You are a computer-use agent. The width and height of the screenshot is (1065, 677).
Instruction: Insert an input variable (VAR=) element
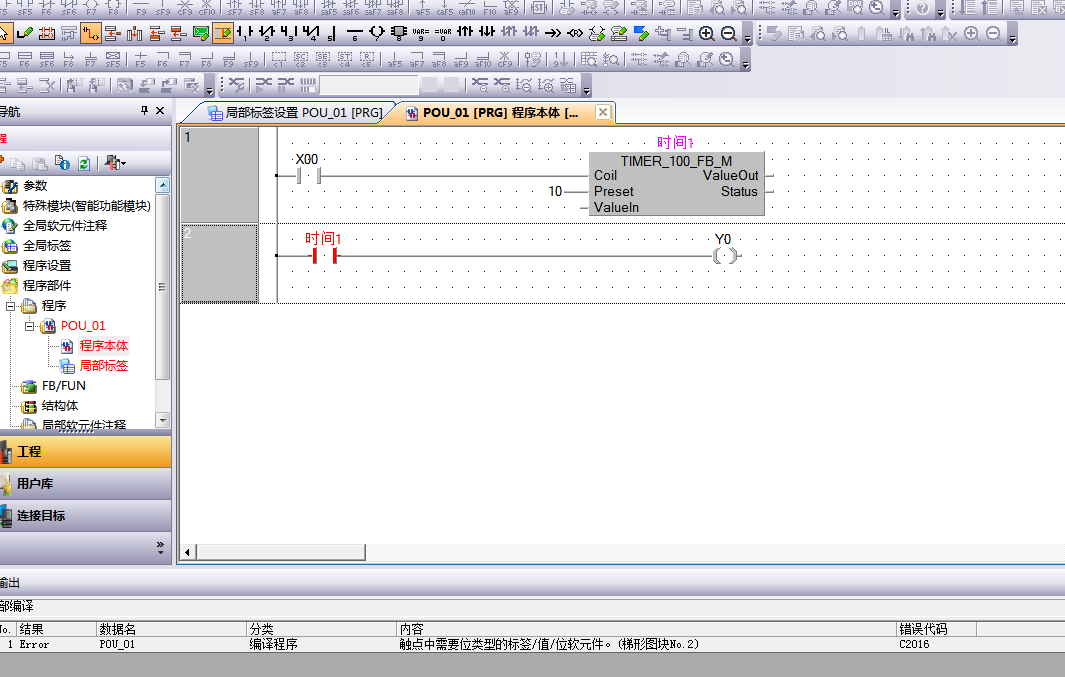[421, 33]
